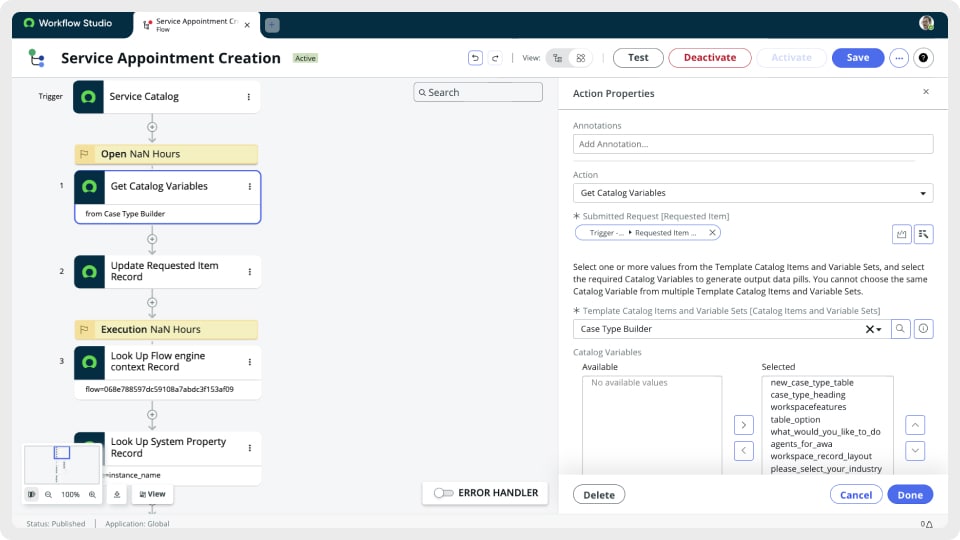Viewport: 960px width, 540px height.
Task: Switch to the tree diagram view
Action: coord(557,58)
